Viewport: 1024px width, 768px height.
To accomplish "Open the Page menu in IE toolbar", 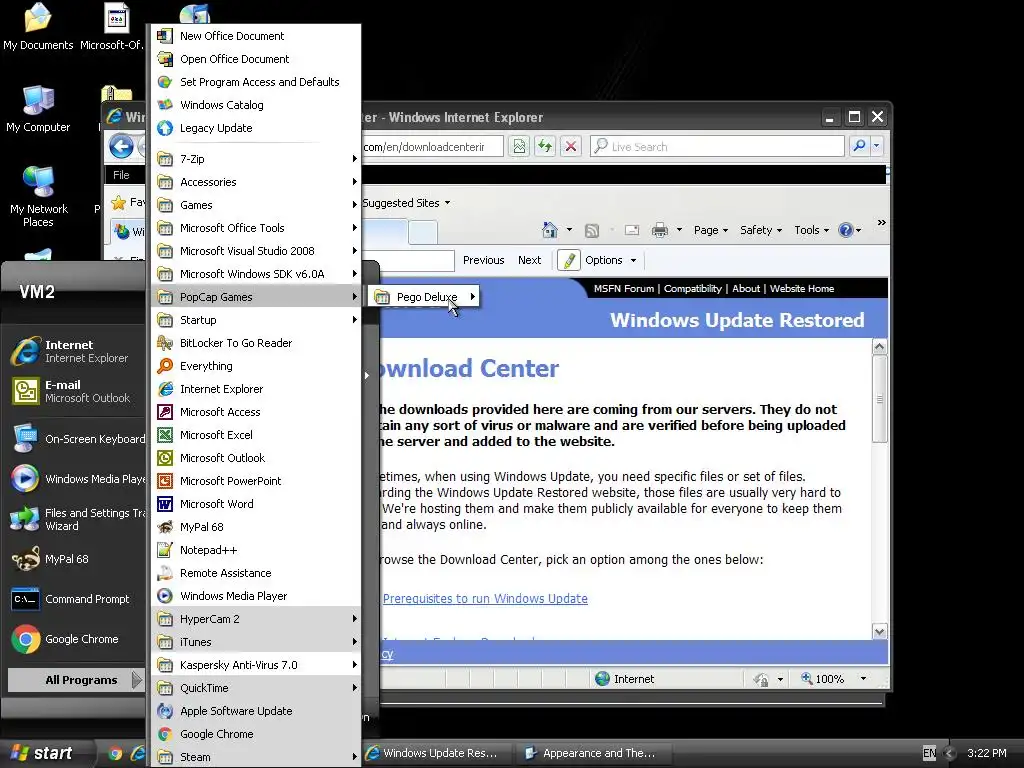I will click(711, 230).
